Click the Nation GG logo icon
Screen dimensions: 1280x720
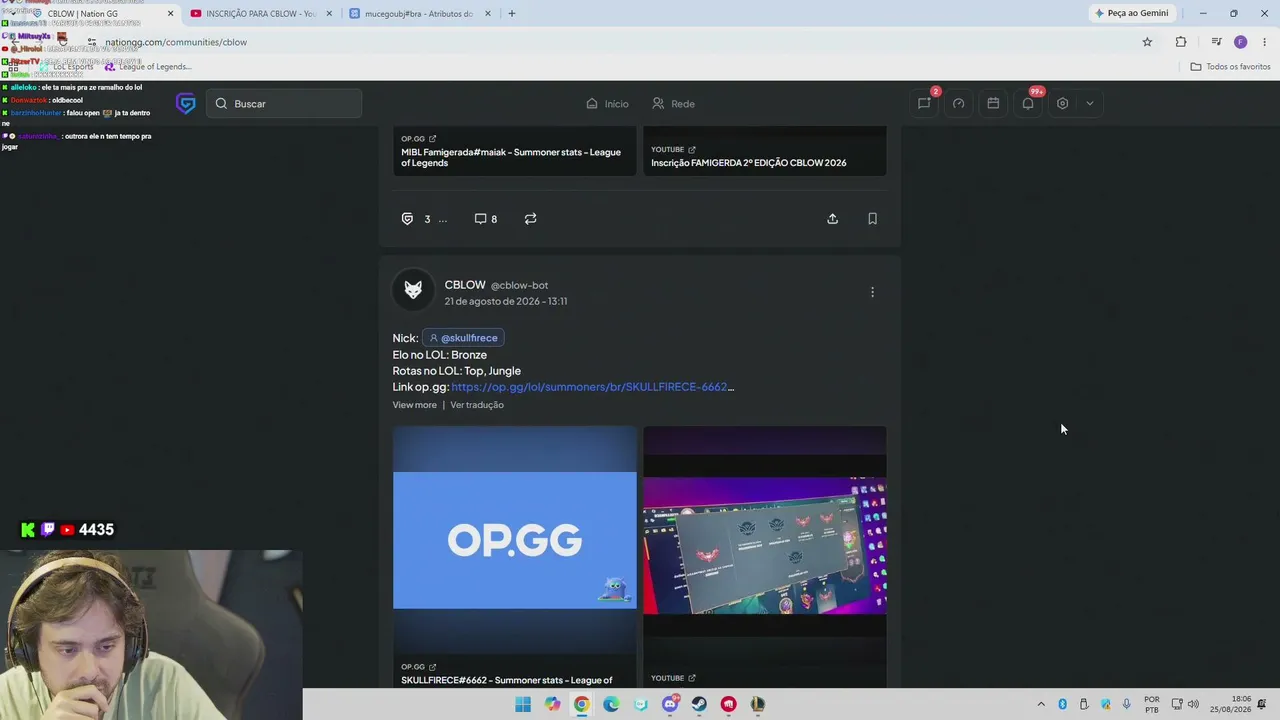point(186,103)
